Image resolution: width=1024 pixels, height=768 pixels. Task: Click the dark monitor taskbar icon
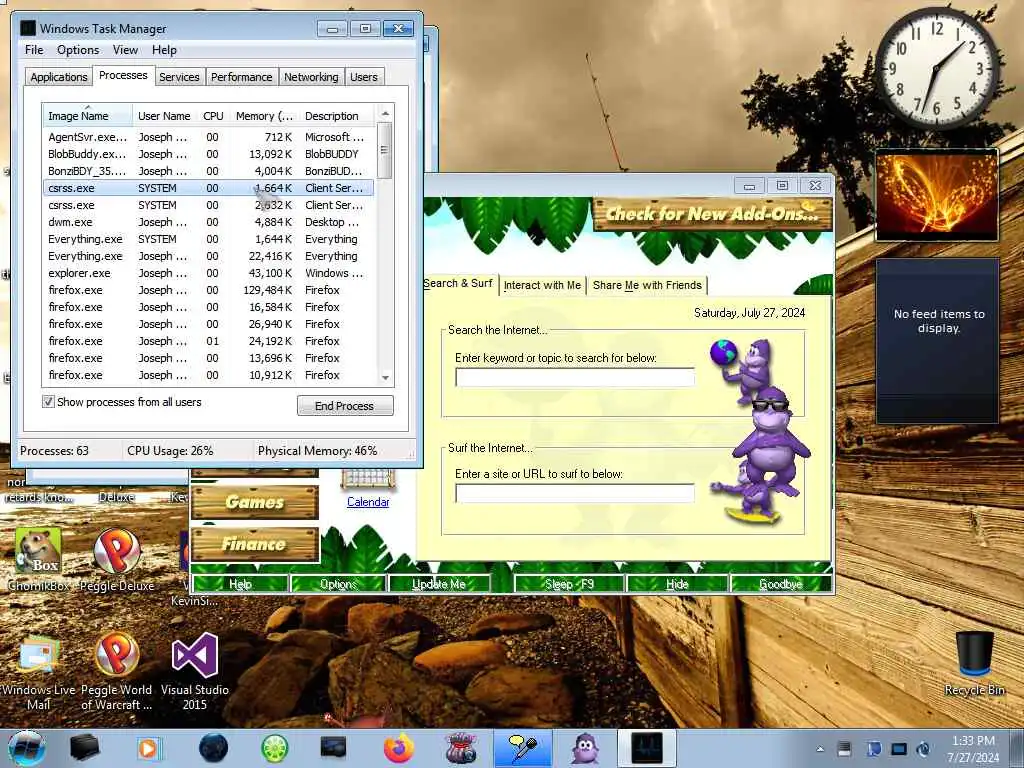pos(334,748)
